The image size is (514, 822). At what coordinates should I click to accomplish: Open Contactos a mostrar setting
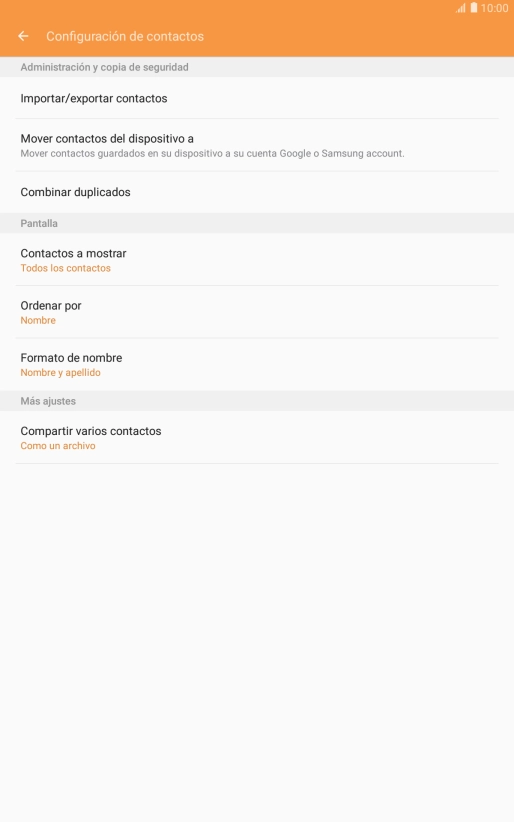coord(257,259)
